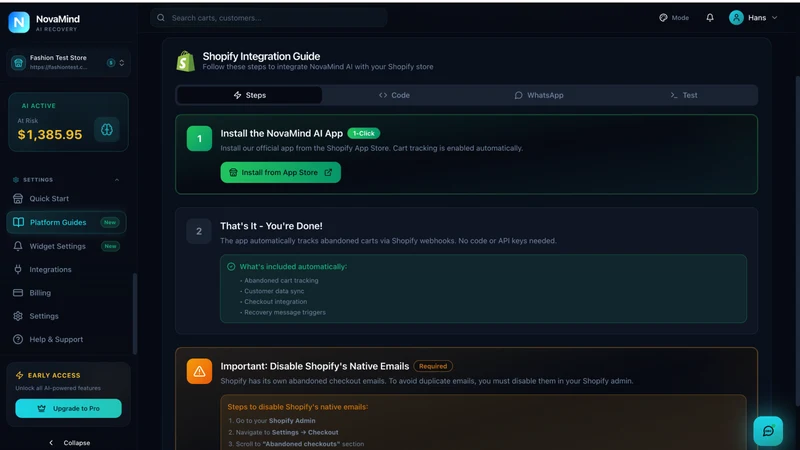Open Help & Support
This screenshot has width=800, height=450.
[66, 339]
